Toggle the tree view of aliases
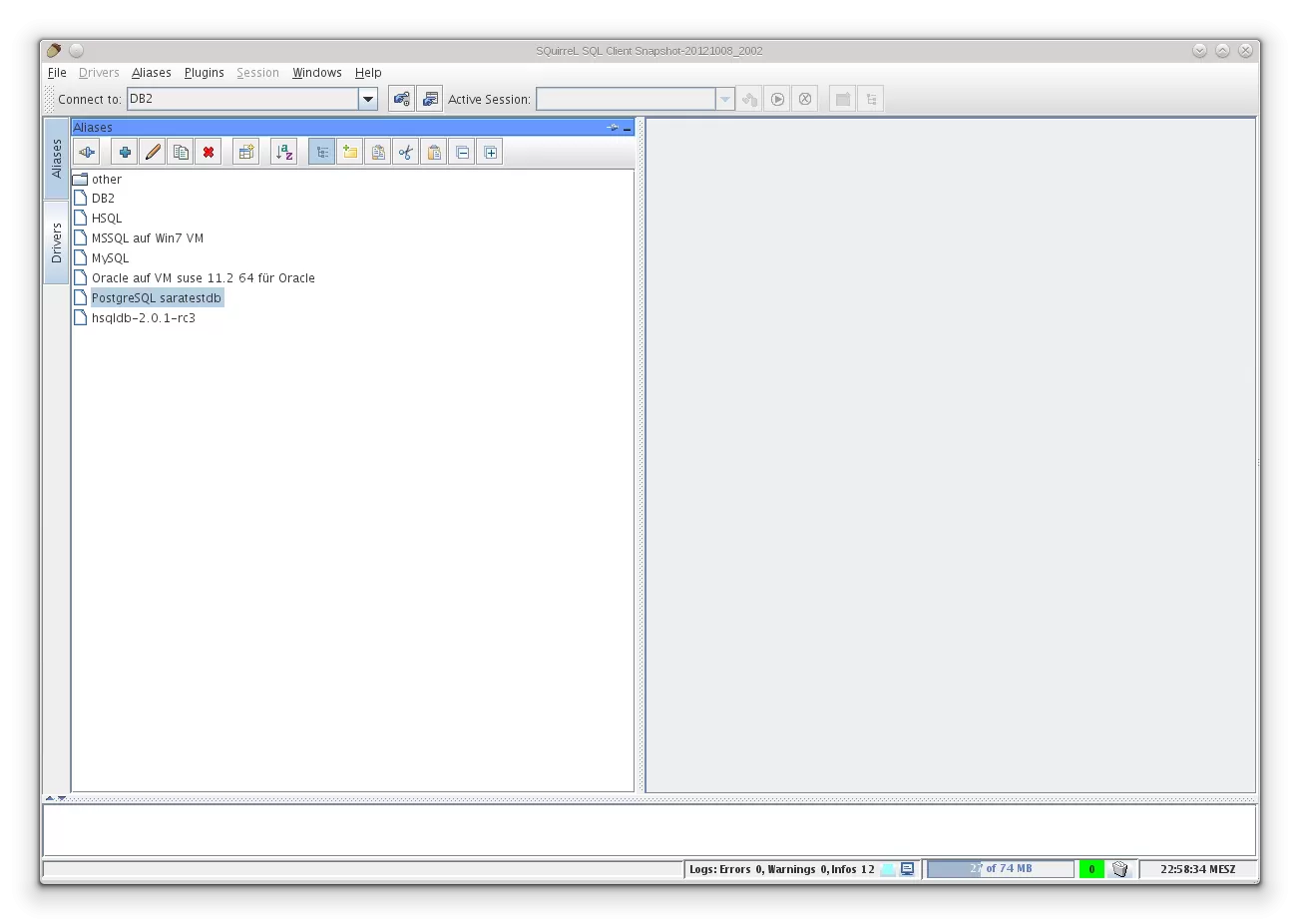Image resolution: width=1300 pixels, height=924 pixels. (x=321, y=151)
